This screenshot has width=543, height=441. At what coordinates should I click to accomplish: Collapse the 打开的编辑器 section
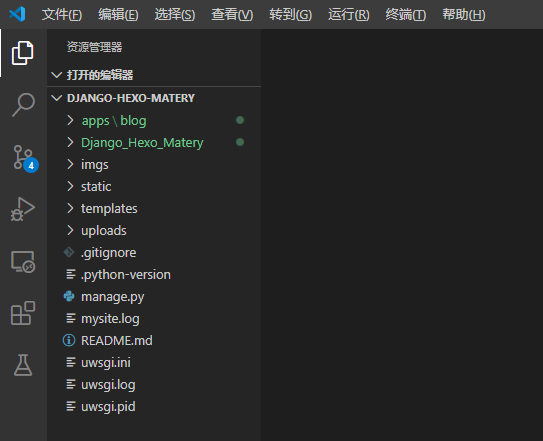[56, 75]
